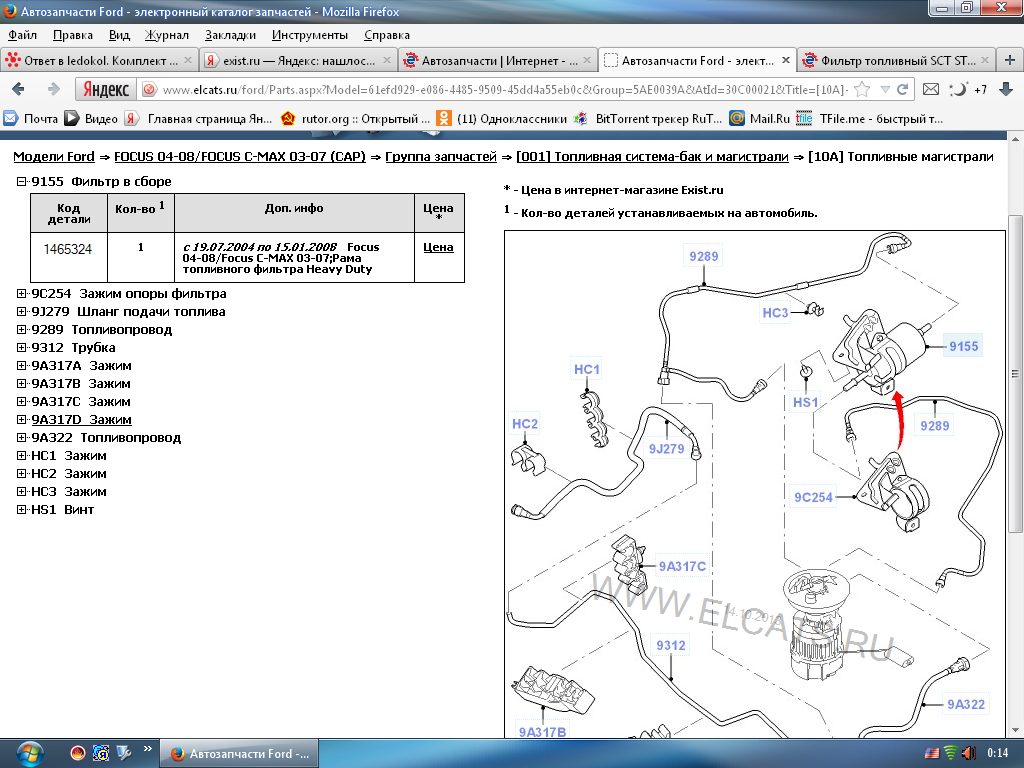Open the Почта bookmark
Image resolution: width=1024 pixels, height=768 pixels.
[31, 118]
